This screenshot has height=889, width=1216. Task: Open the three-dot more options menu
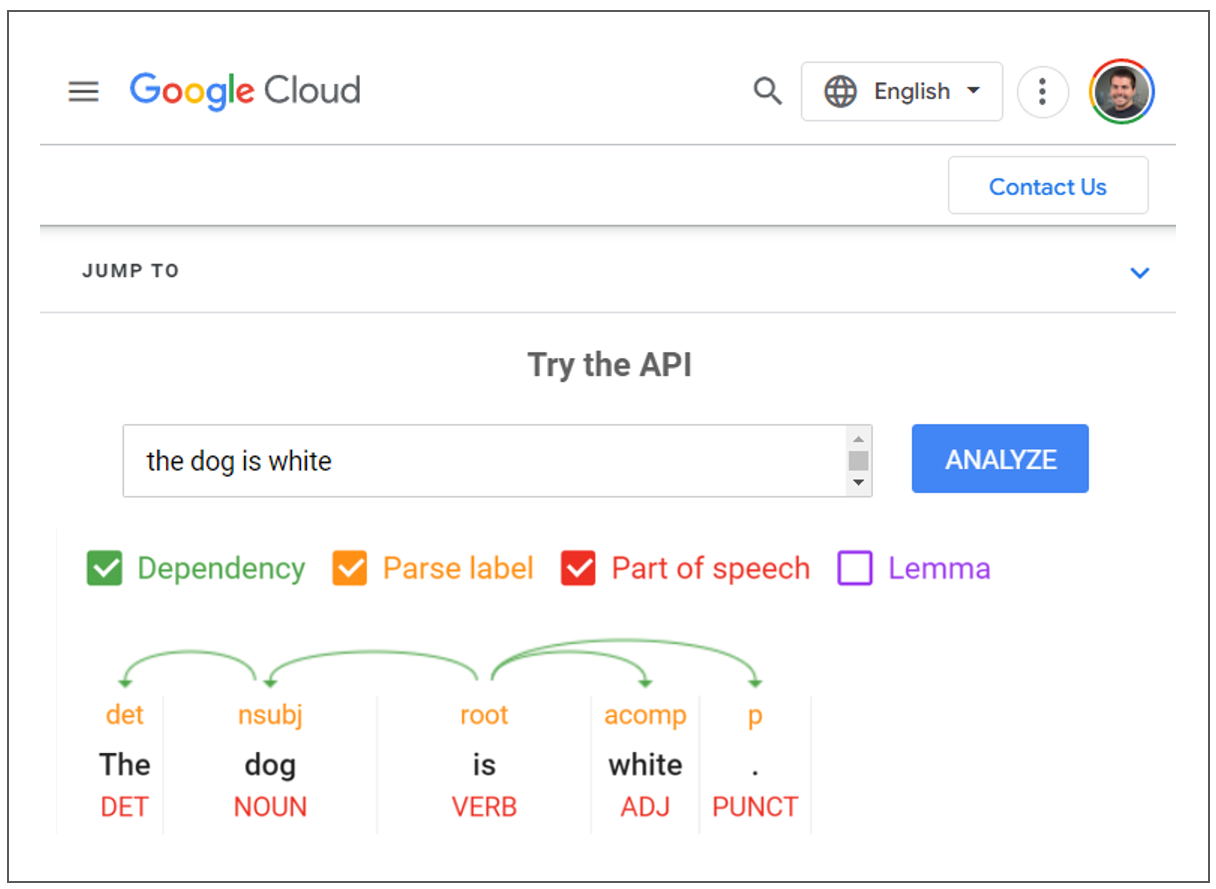(1042, 92)
